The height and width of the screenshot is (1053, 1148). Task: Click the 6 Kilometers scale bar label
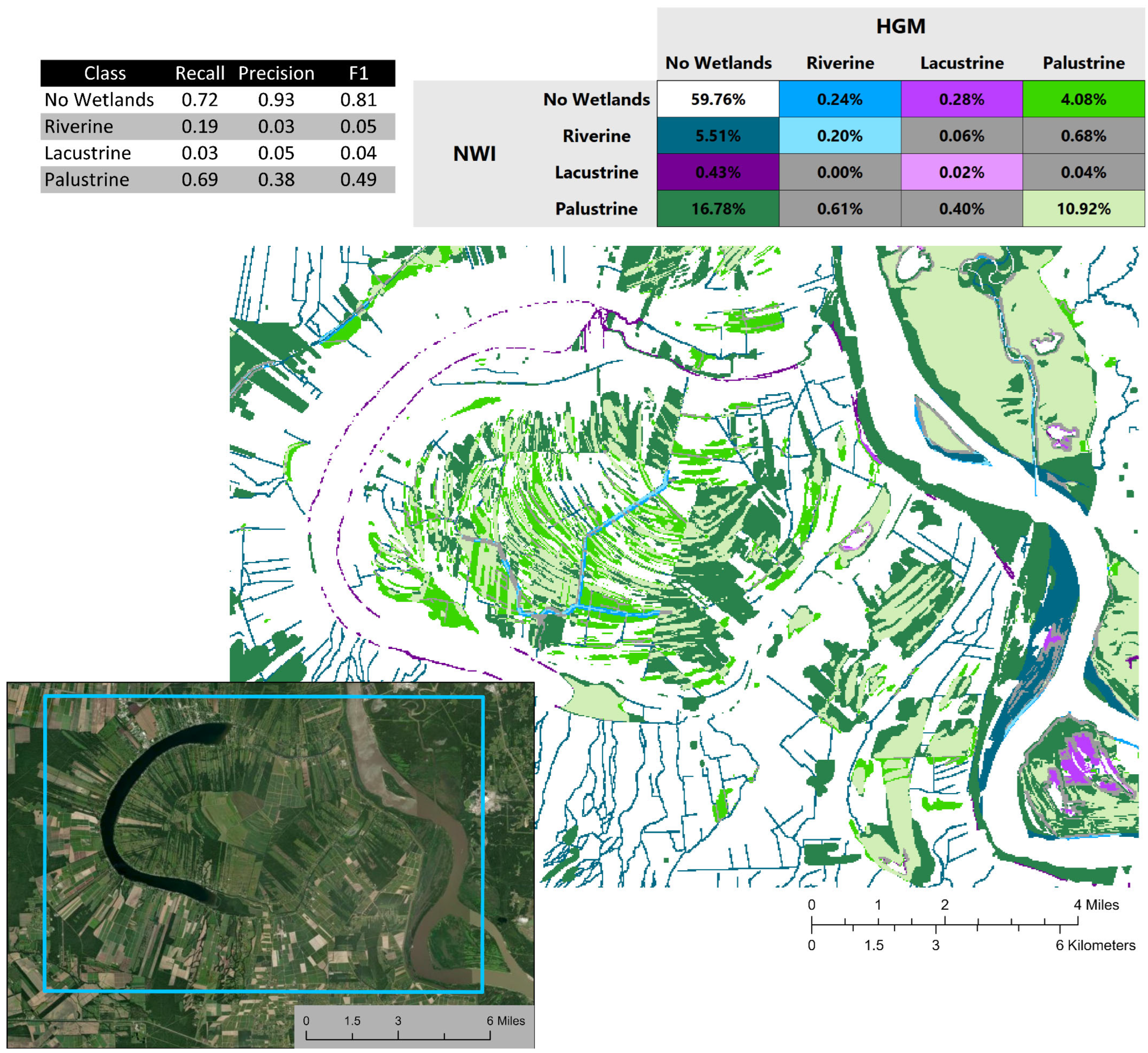click(x=1095, y=945)
